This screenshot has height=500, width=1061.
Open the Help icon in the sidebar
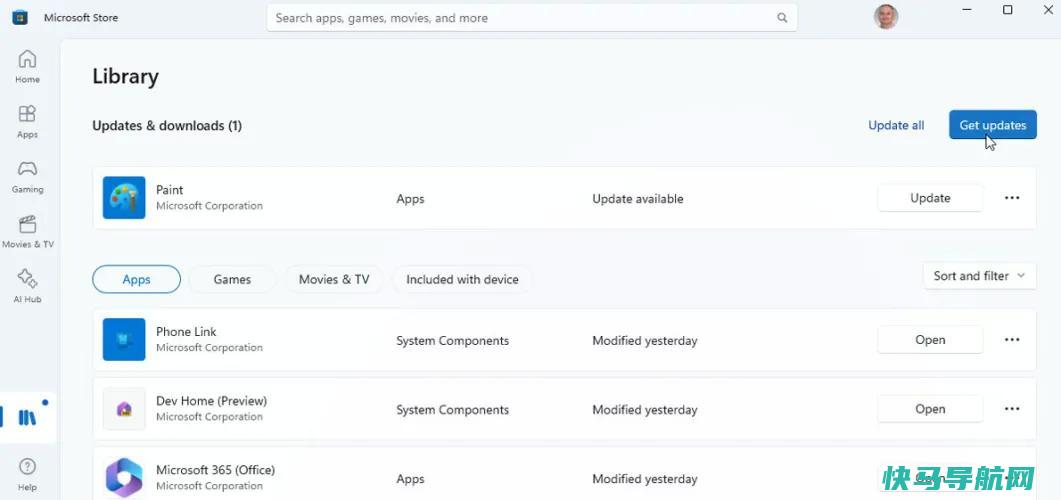click(27, 474)
